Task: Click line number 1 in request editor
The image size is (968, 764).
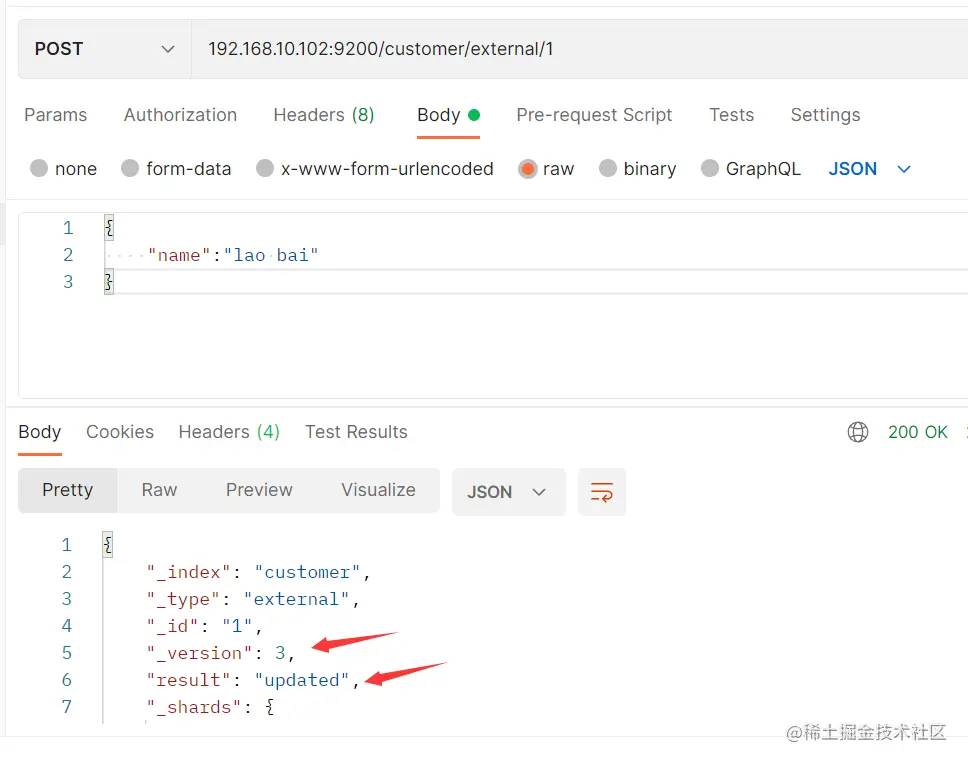Action: (x=68, y=228)
